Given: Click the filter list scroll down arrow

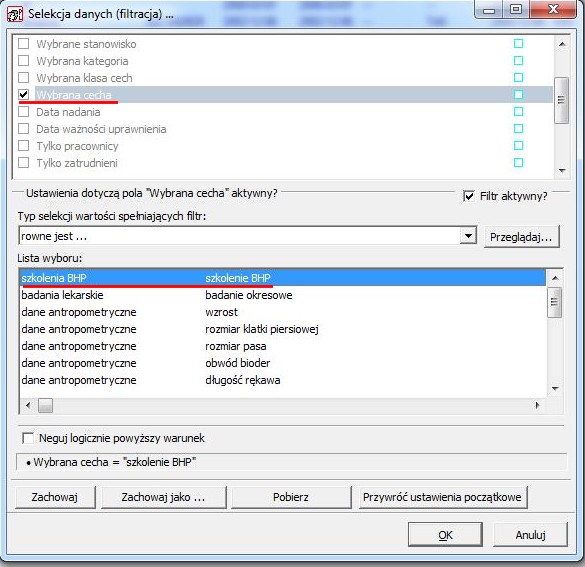Looking at the screenshot, I should click(x=562, y=171).
